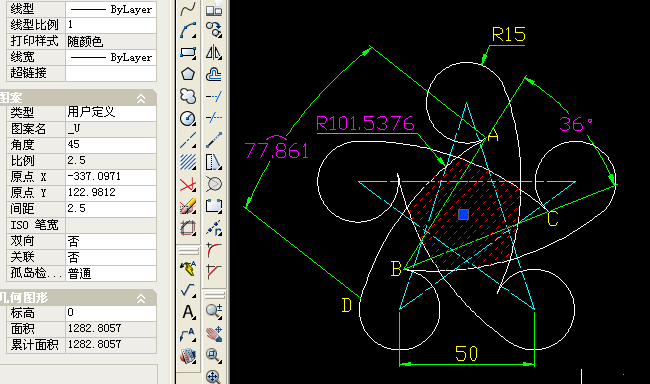Open the 双向 value field
The image size is (650, 384).
(x=111, y=241)
